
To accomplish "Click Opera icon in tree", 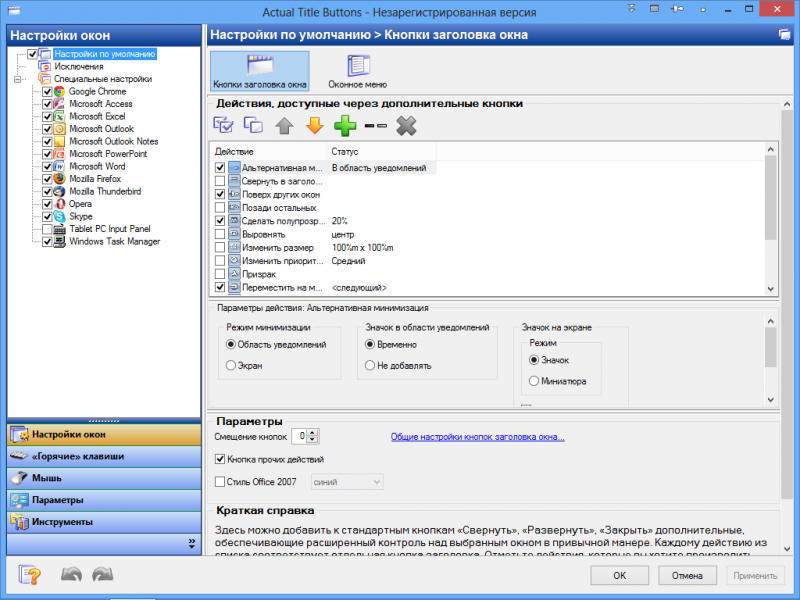I will [60, 204].
